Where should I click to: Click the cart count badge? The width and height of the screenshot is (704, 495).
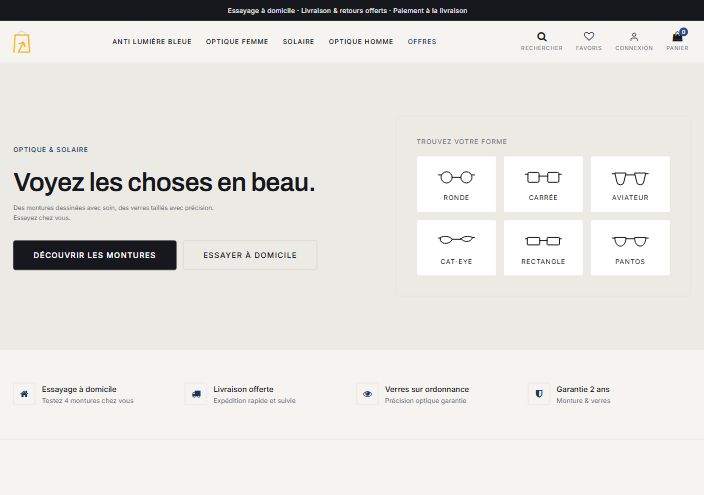tap(683, 32)
